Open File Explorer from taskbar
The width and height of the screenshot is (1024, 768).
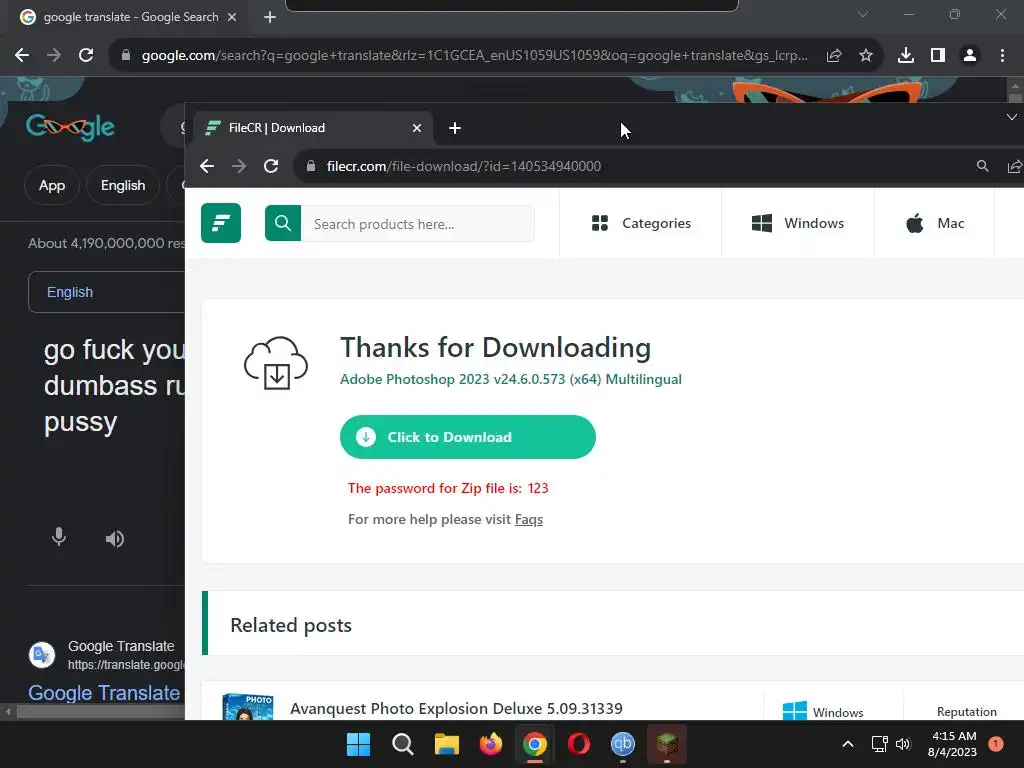[x=447, y=744]
